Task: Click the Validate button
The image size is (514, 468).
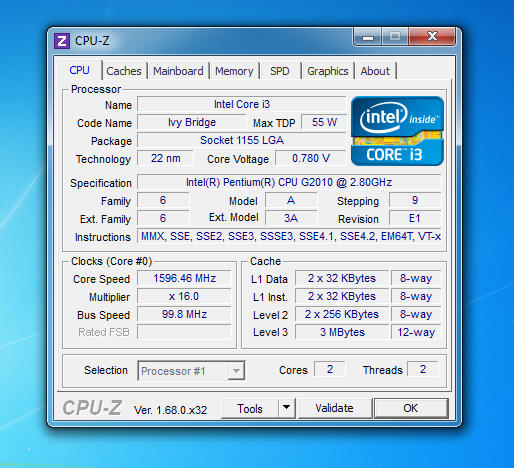Action: [x=334, y=408]
